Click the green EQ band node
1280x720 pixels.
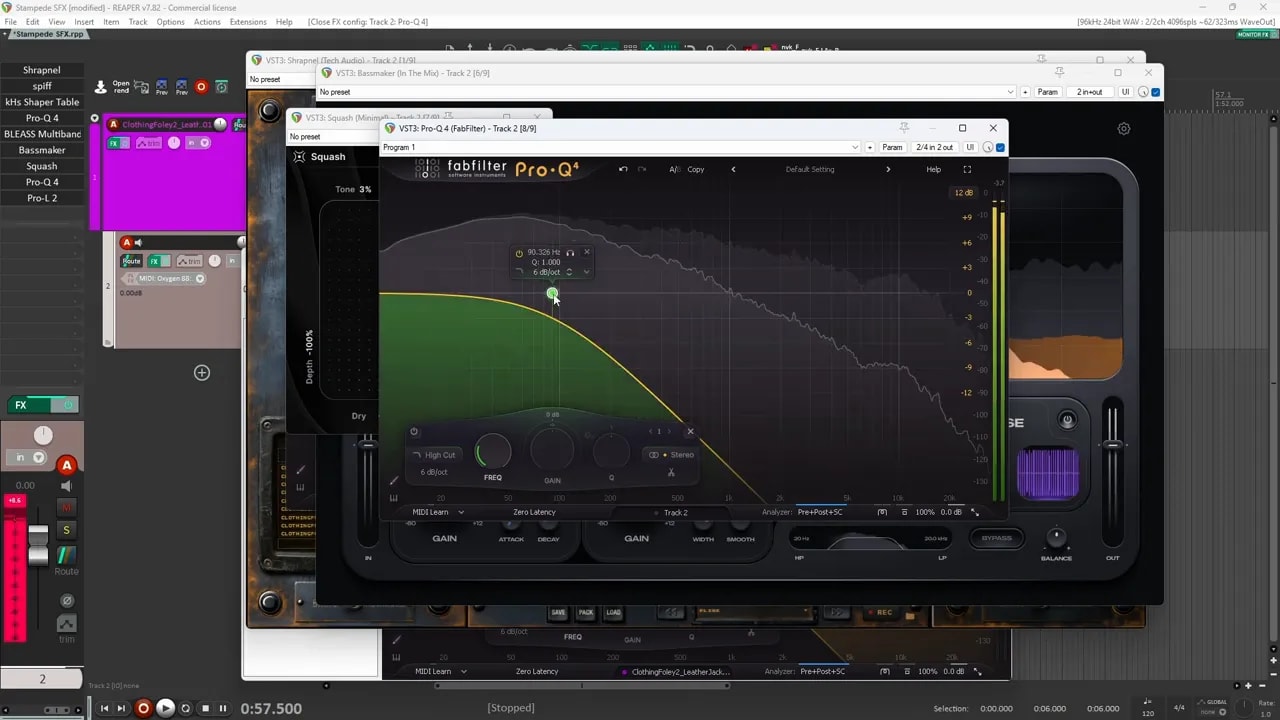(x=552, y=294)
